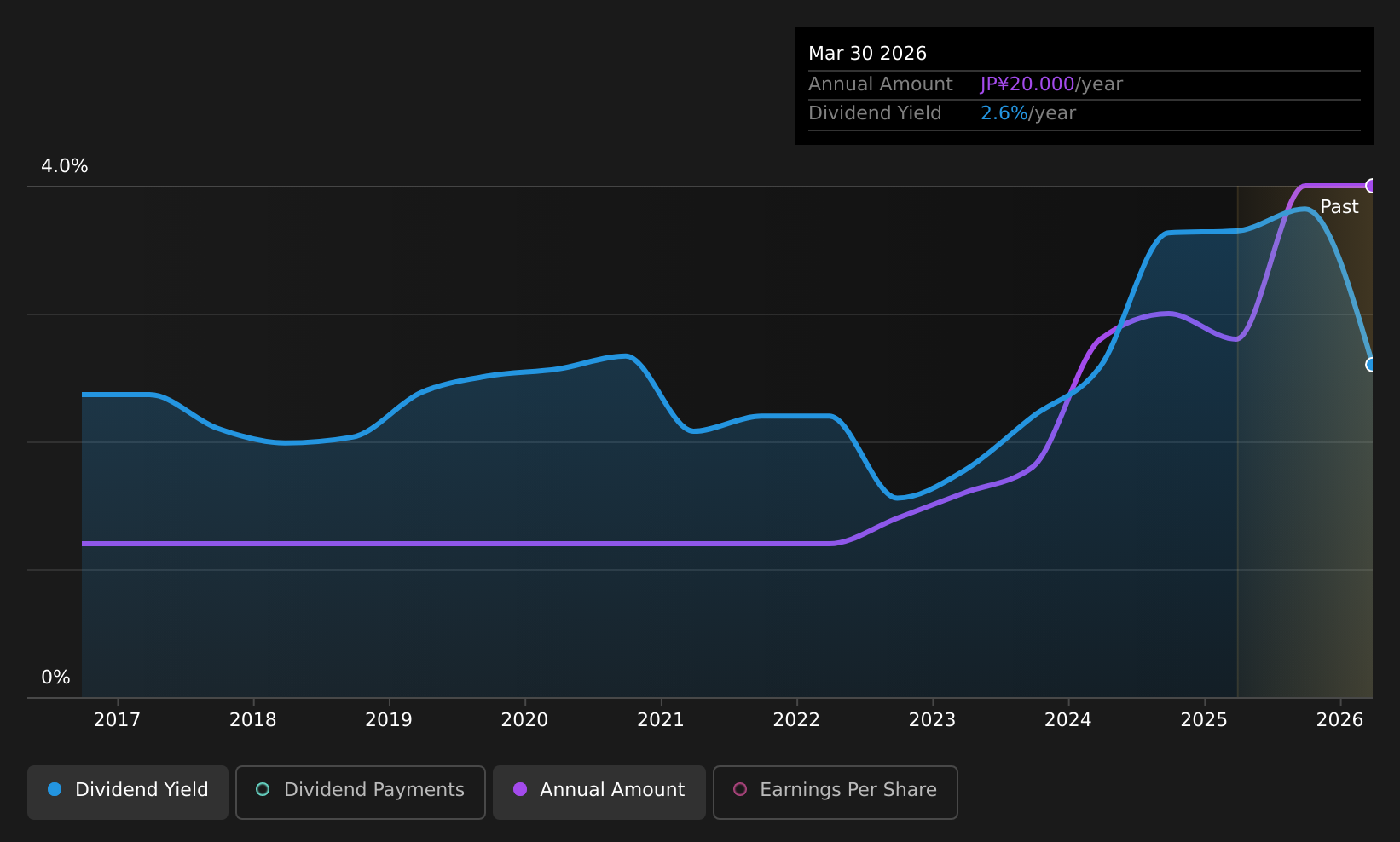Click the tooltip date Mar 30 2026
The width and height of the screenshot is (1400, 842).
(867, 54)
